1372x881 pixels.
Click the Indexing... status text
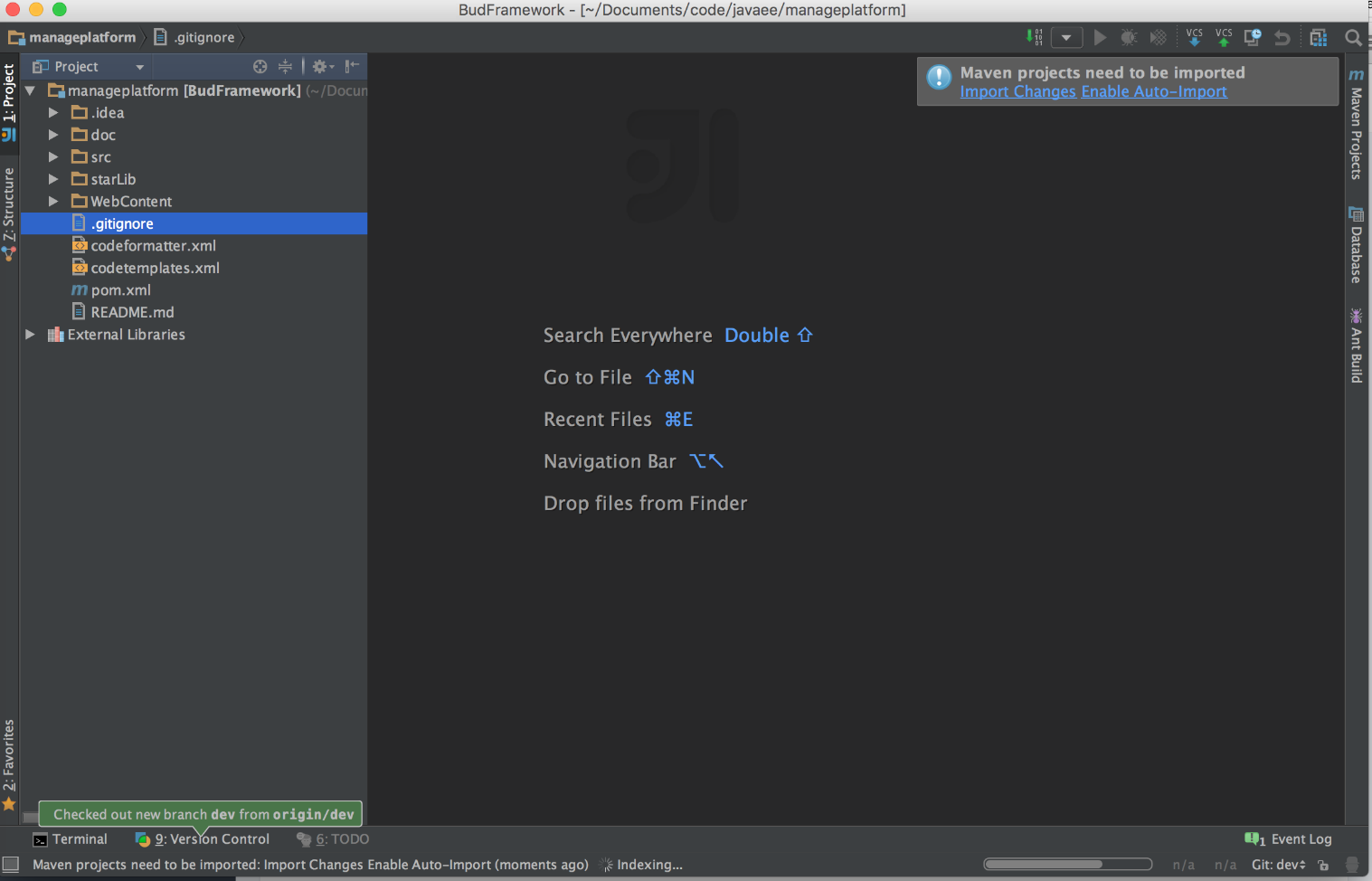(x=649, y=865)
